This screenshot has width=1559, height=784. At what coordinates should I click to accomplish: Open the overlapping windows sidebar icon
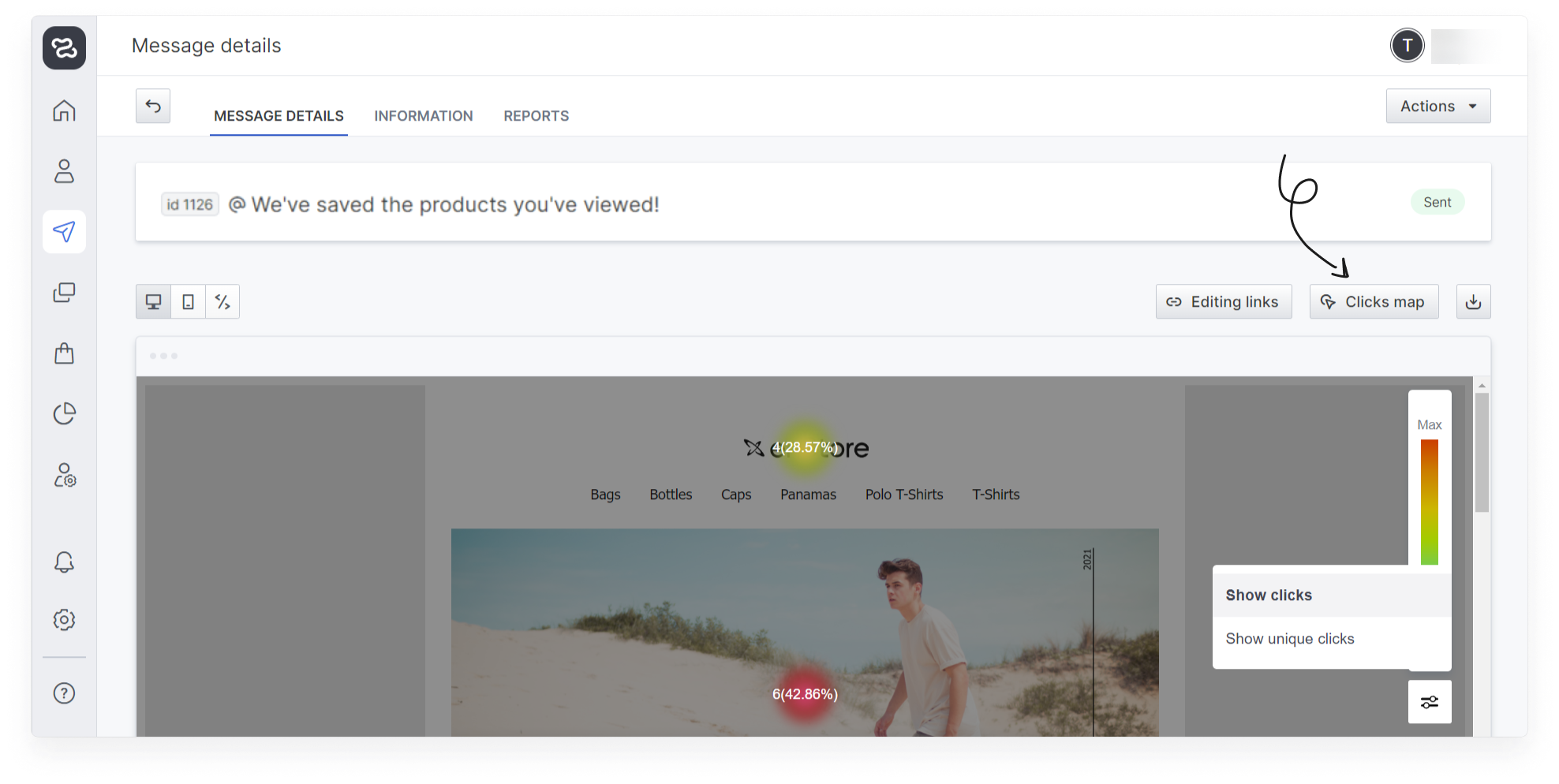pos(64,293)
